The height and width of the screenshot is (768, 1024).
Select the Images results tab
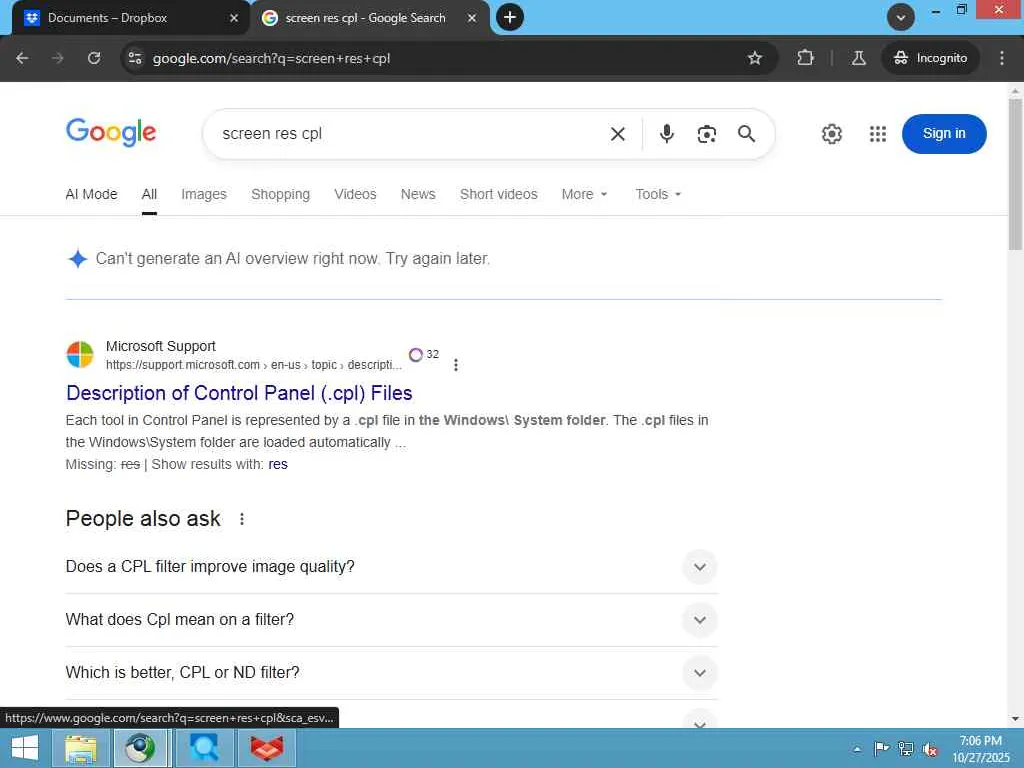pos(204,194)
